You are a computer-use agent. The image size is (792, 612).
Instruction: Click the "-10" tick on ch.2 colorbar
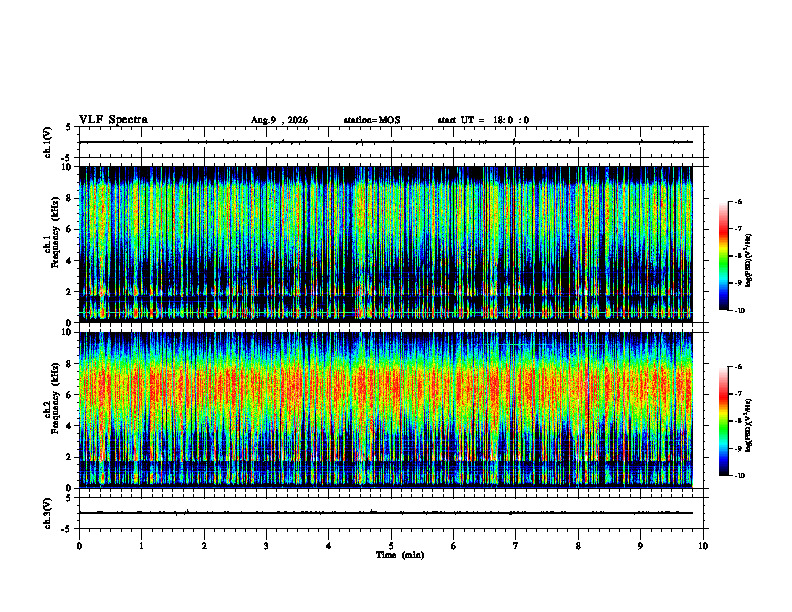739,476
